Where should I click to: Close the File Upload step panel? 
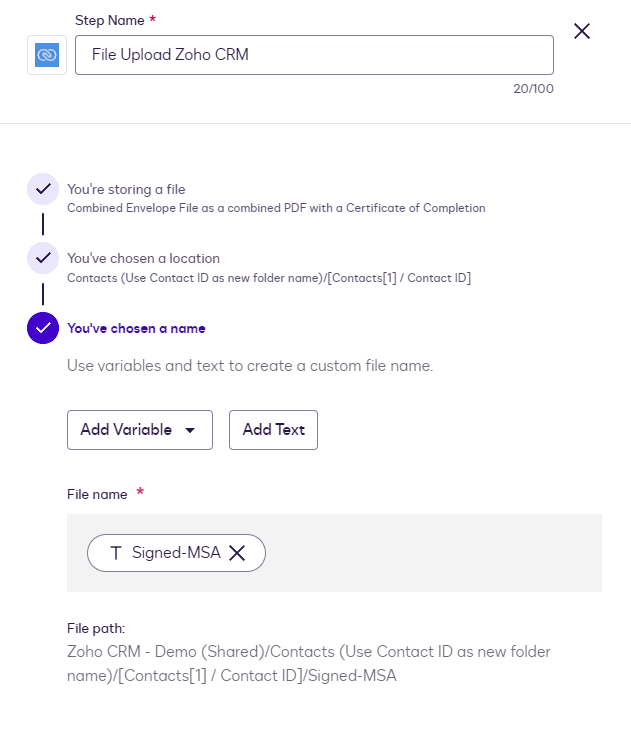tap(582, 31)
